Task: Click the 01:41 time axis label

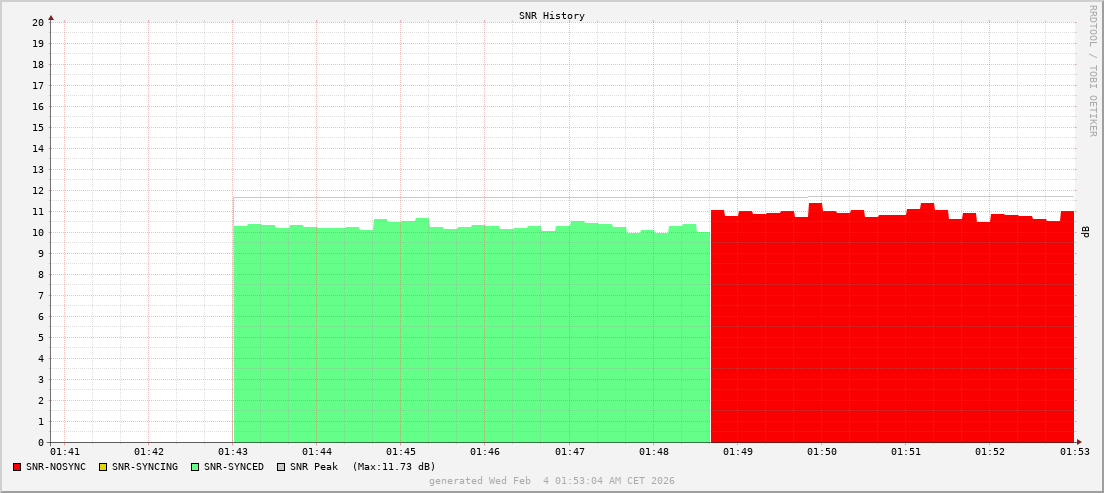Action: click(64, 453)
